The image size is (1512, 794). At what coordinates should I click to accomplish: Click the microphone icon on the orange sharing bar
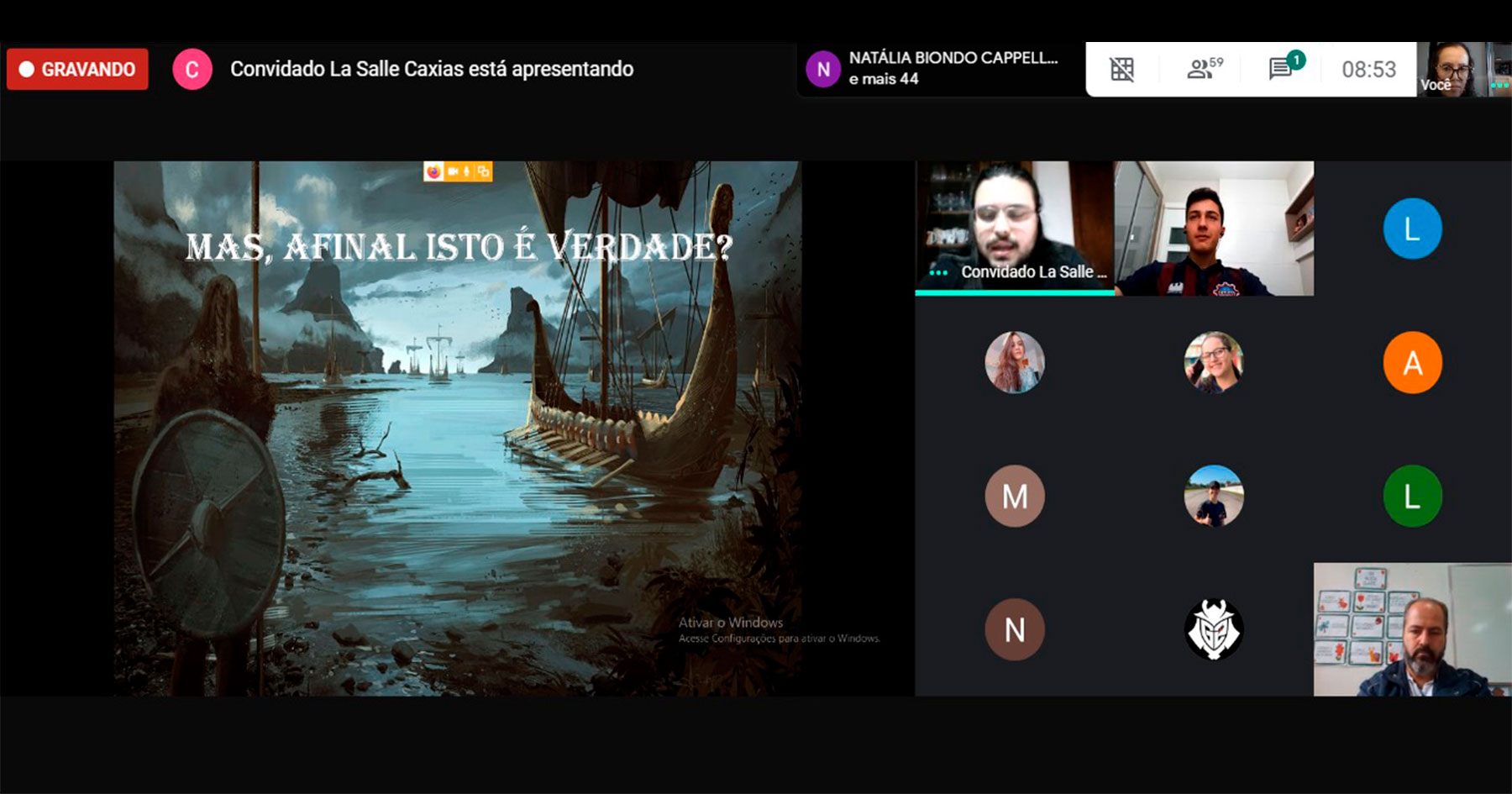pyautogui.click(x=466, y=171)
